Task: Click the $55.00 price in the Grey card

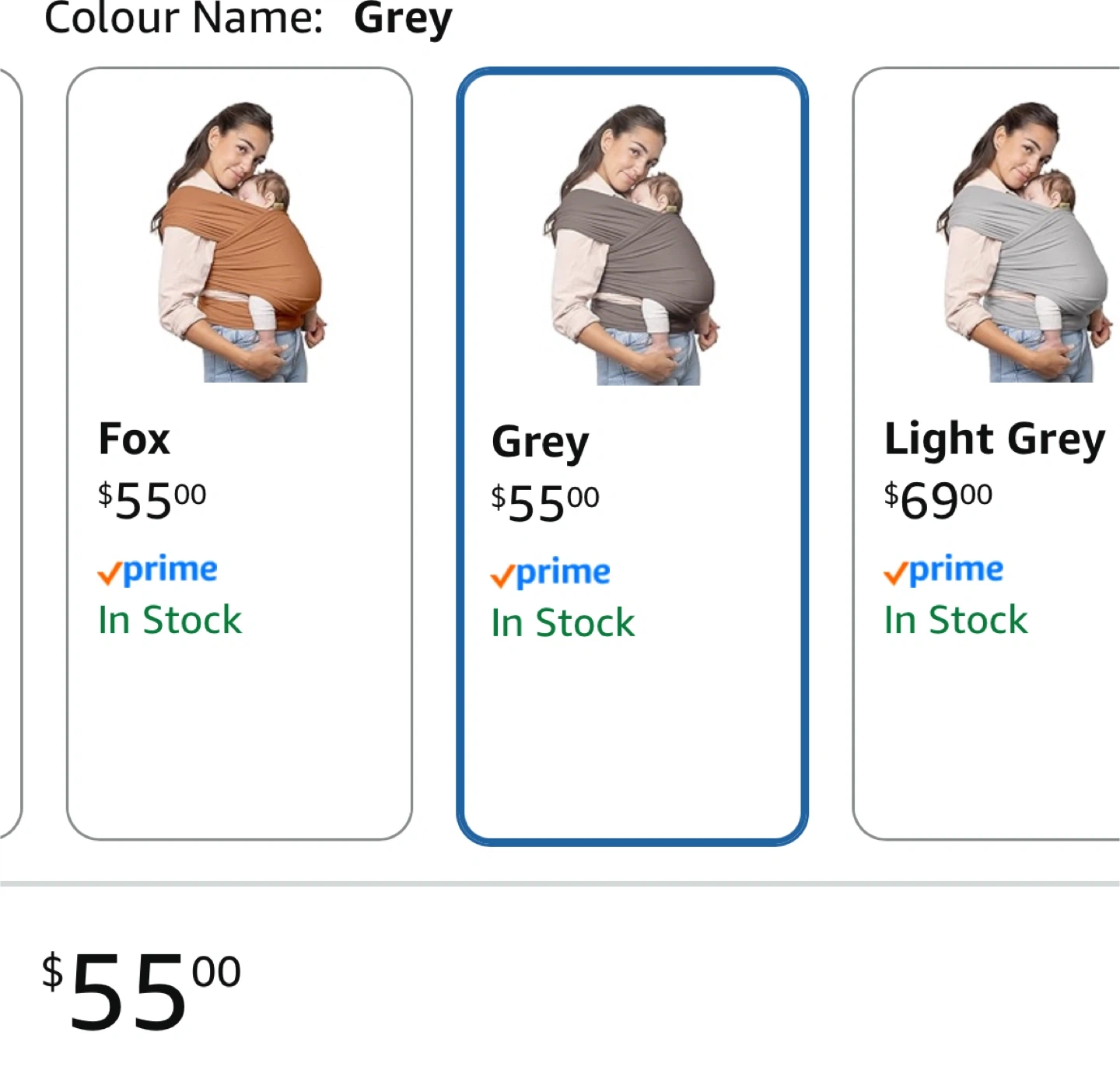Action: (545, 502)
